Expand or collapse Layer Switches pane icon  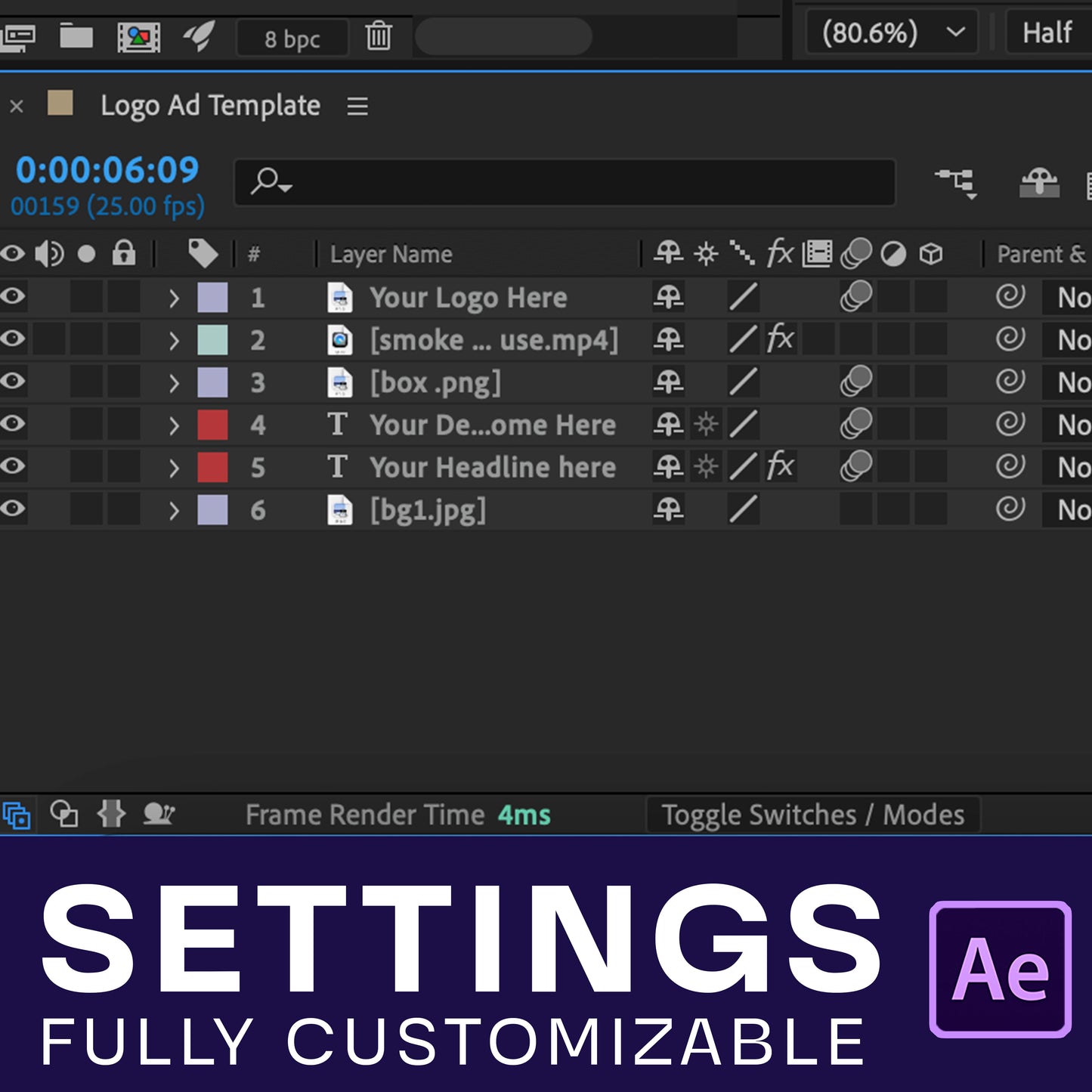(x=17, y=815)
